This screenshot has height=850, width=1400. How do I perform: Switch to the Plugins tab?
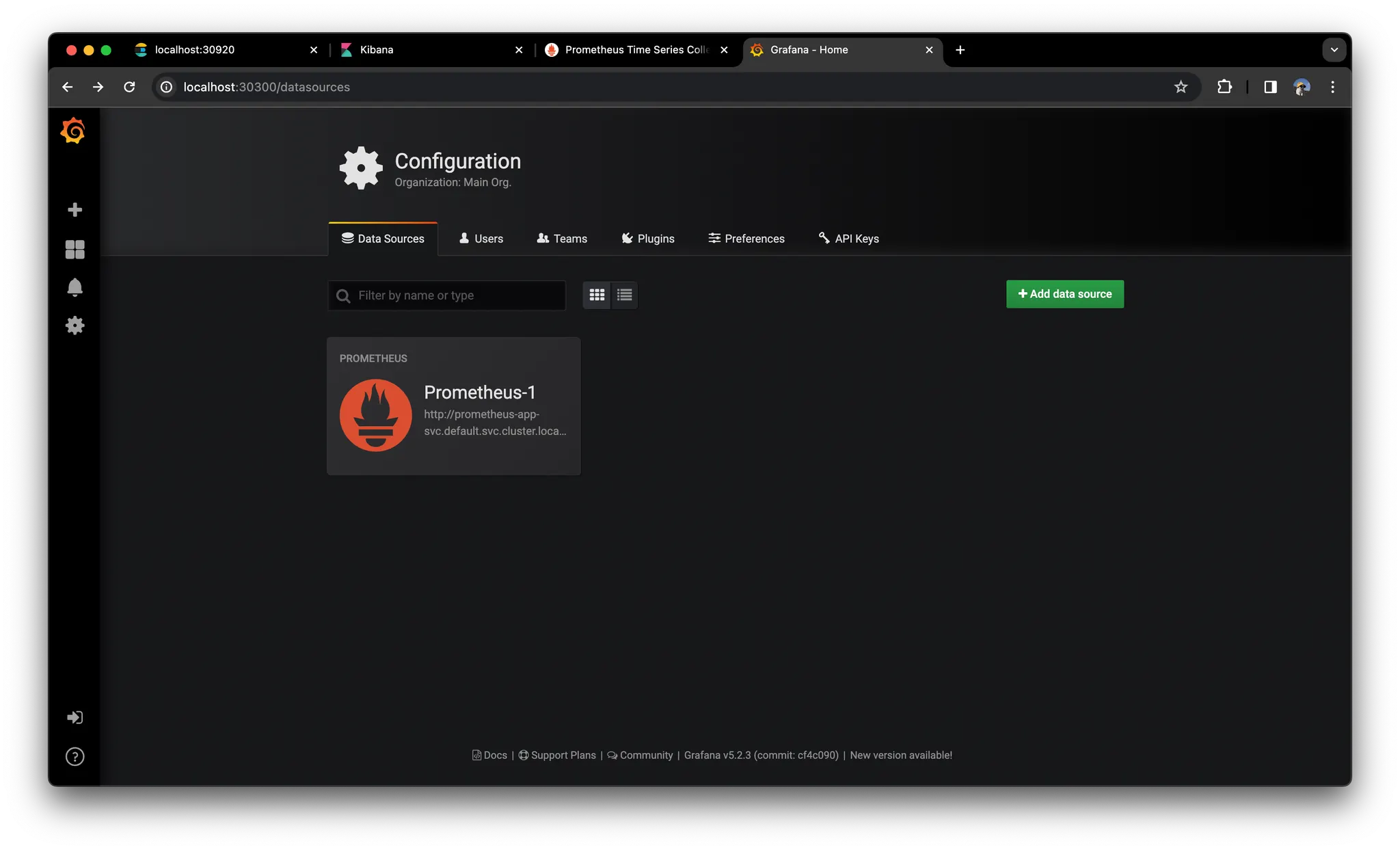pos(648,239)
